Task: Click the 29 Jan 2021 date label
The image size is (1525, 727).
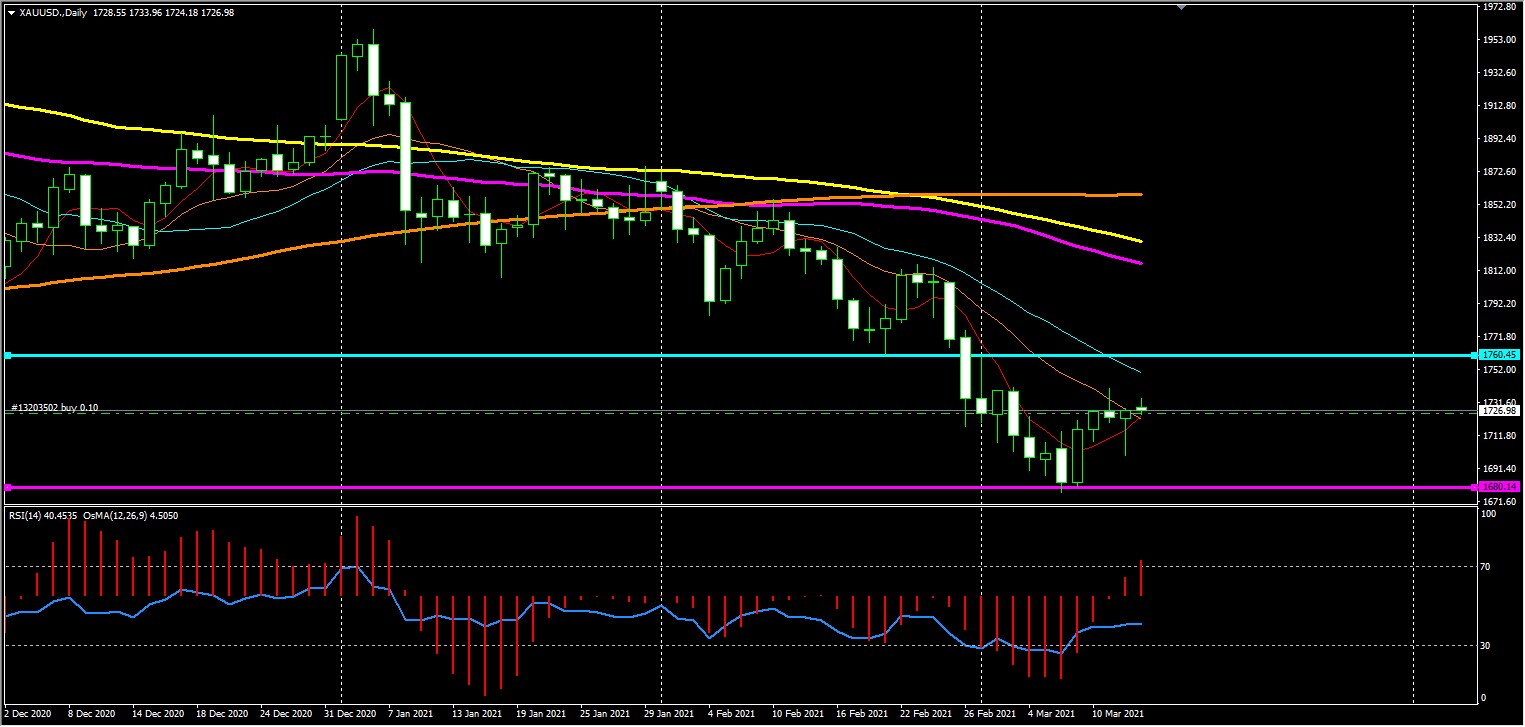Action: [669, 715]
